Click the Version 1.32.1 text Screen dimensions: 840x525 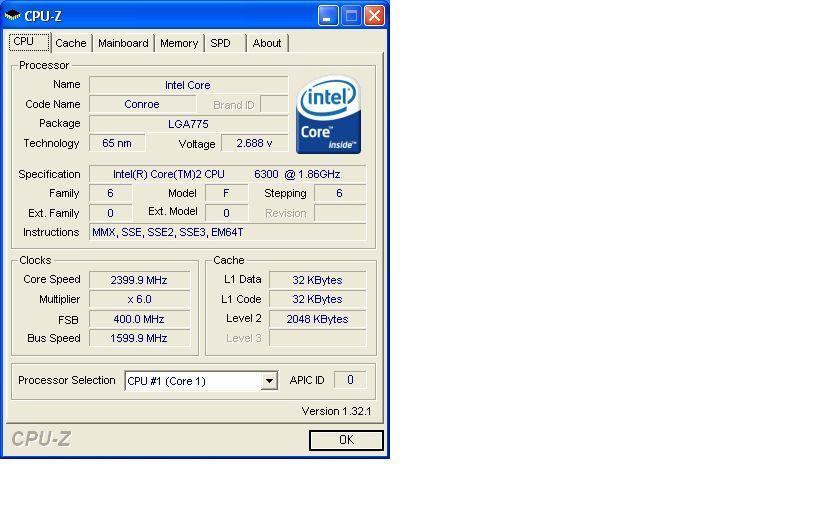[336, 411]
